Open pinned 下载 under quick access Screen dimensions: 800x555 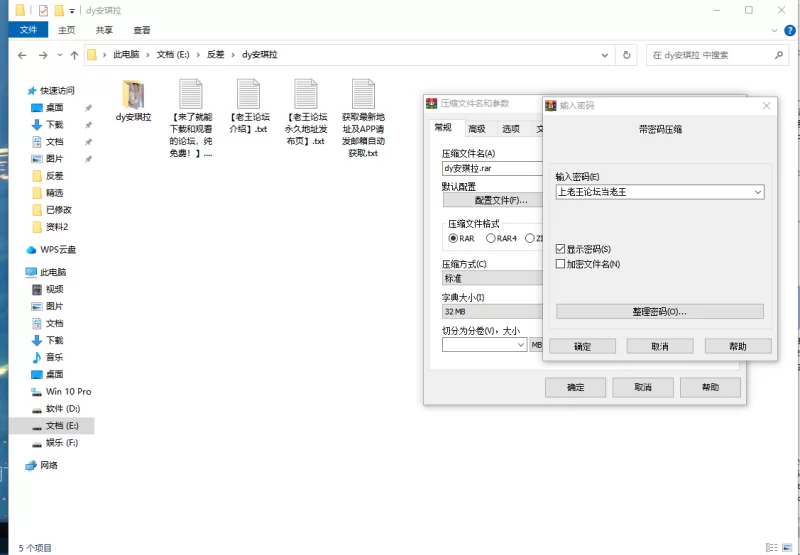tap(48, 125)
